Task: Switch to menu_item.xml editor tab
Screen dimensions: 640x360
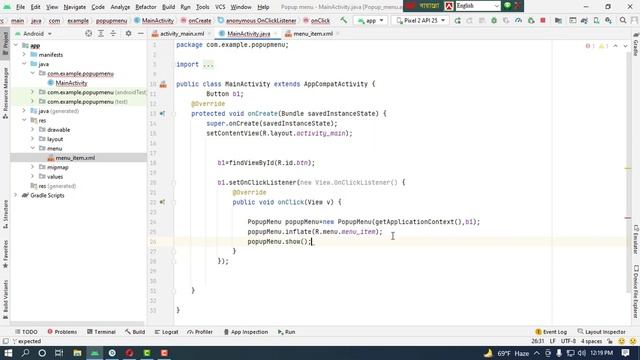Action: [x=313, y=33]
